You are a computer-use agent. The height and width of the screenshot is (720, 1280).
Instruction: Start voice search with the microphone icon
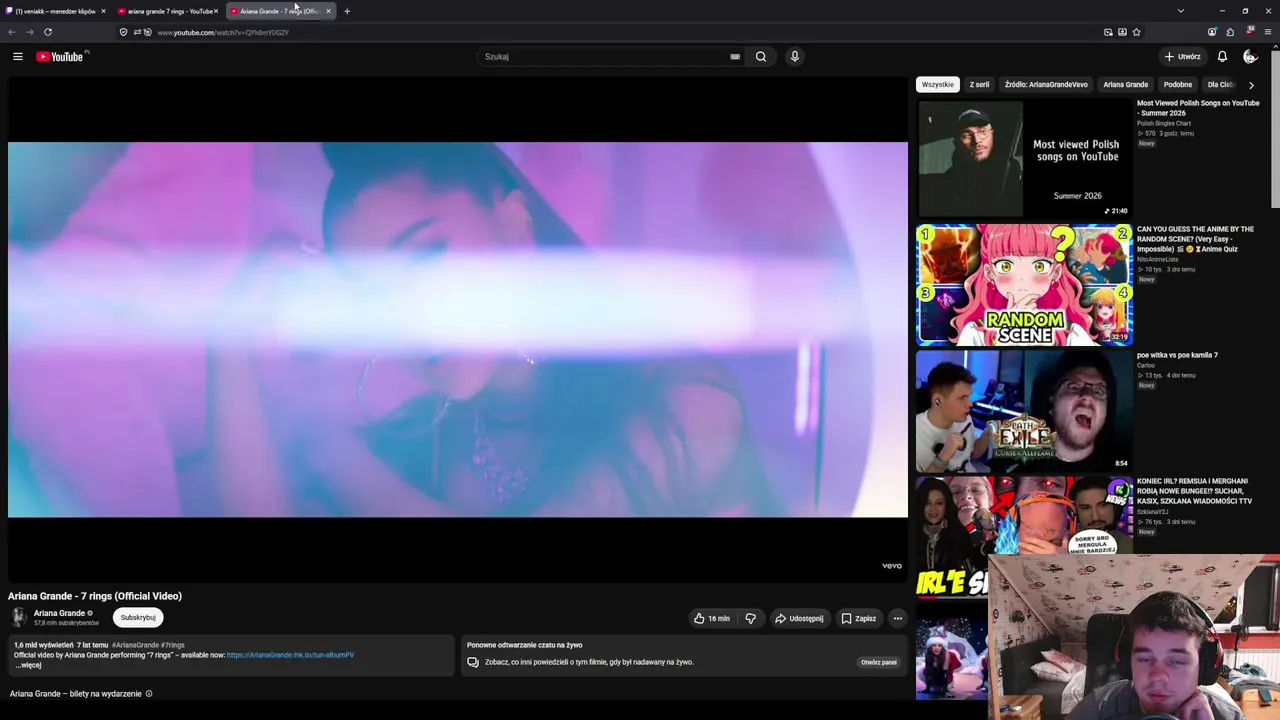(795, 57)
